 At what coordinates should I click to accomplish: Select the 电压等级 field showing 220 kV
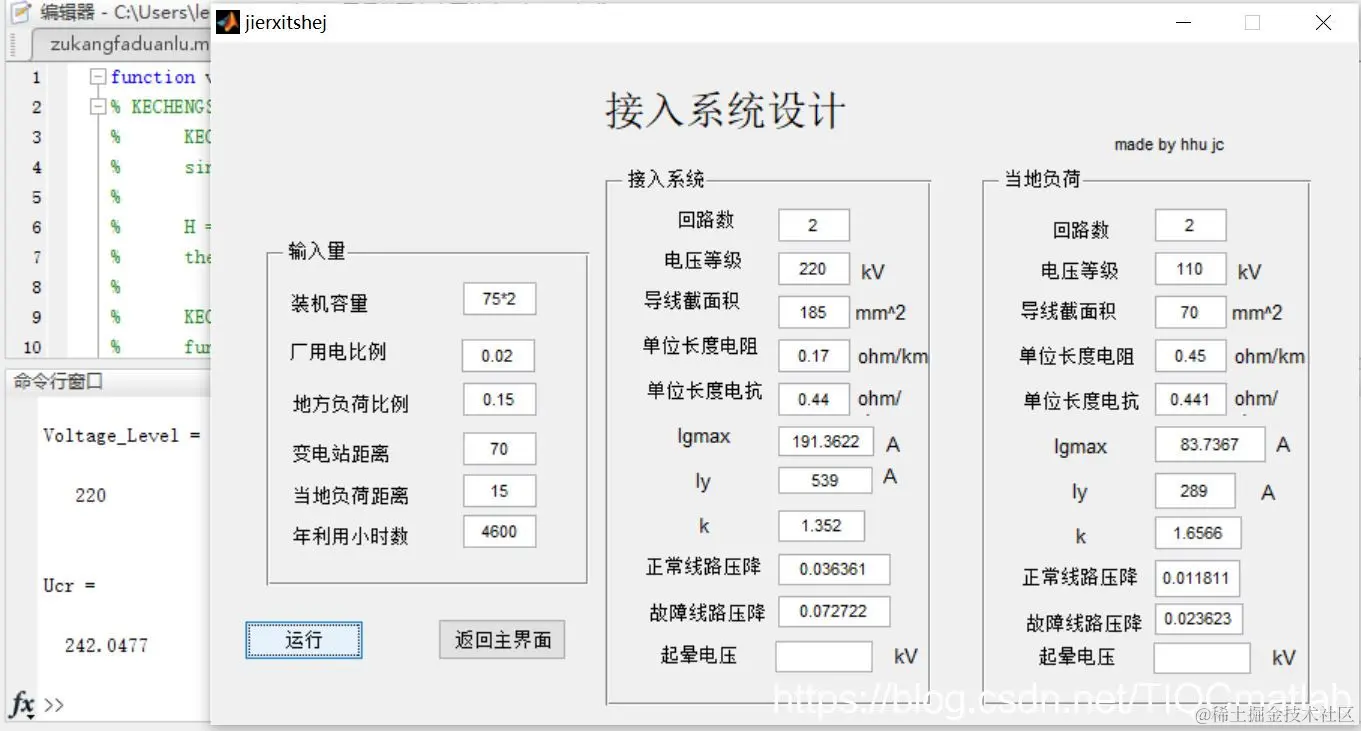[813, 268]
